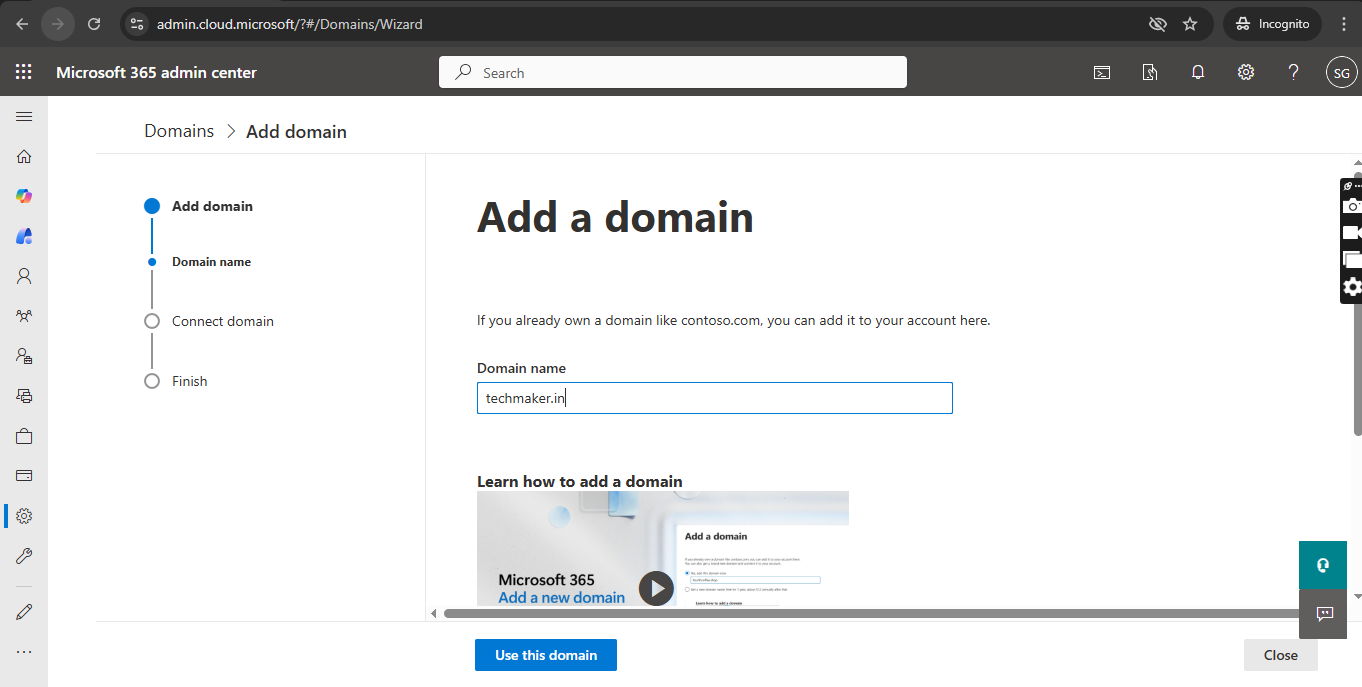Expand the navigation menu hamburger

point(24,116)
